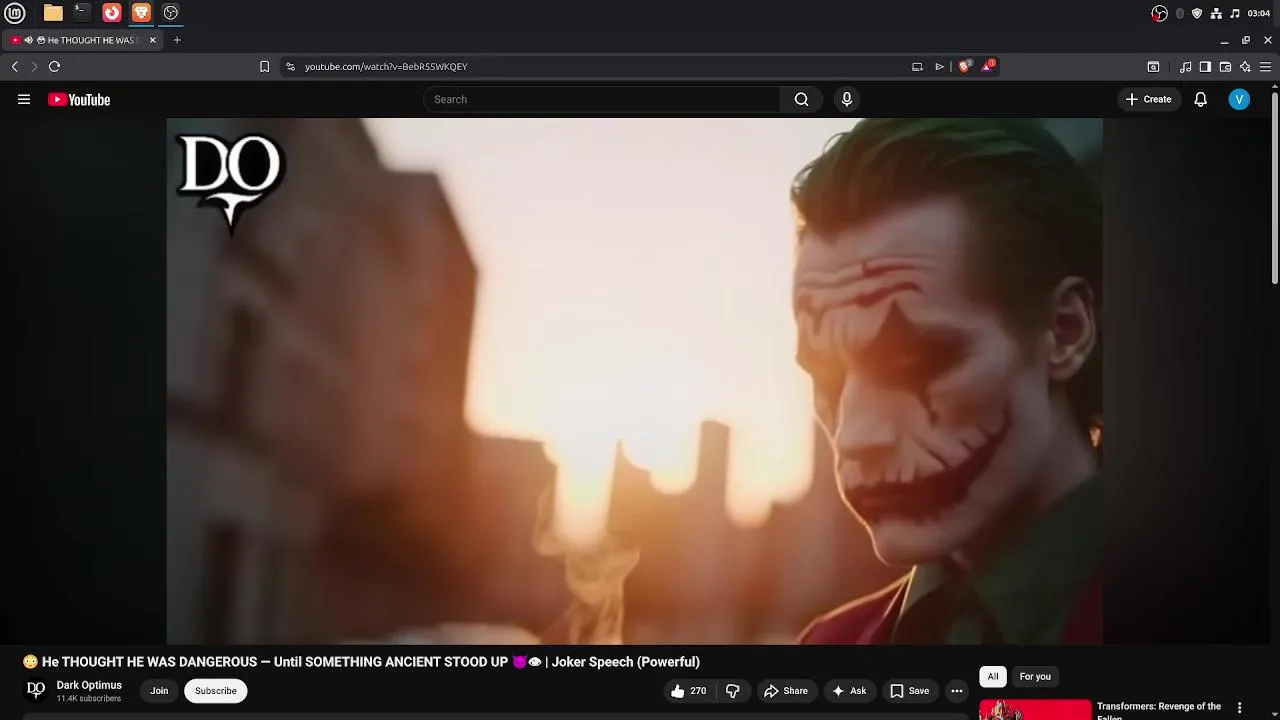Select the For you filter chip

1035,677
